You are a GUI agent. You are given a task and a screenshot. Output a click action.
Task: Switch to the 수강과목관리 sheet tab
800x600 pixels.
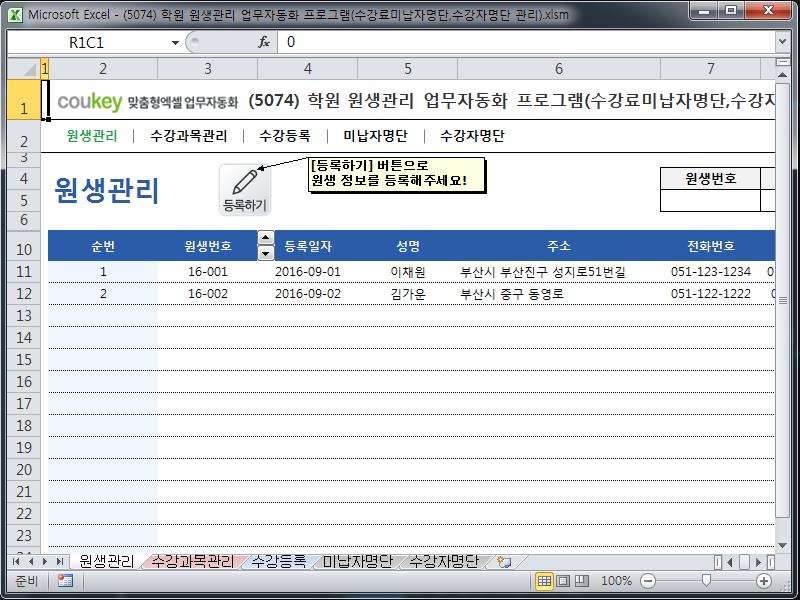pyautogui.click(x=193, y=561)
